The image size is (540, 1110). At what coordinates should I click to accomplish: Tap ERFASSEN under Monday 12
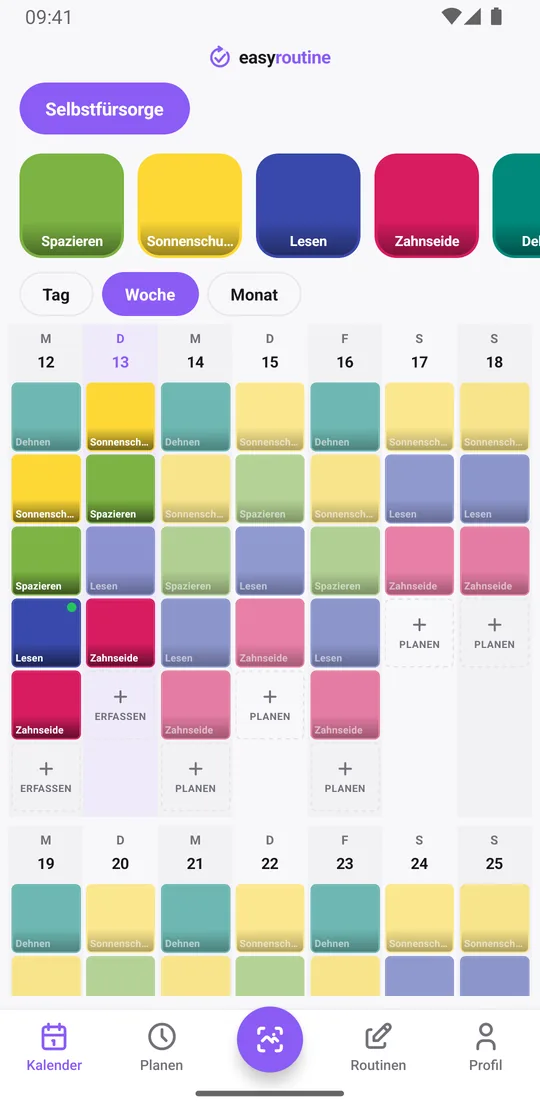46,777
